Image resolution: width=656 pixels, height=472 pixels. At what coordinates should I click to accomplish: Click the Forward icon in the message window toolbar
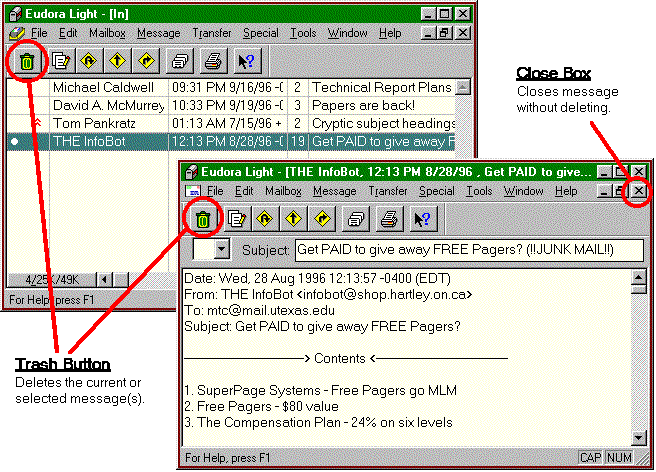pos(293,219)
